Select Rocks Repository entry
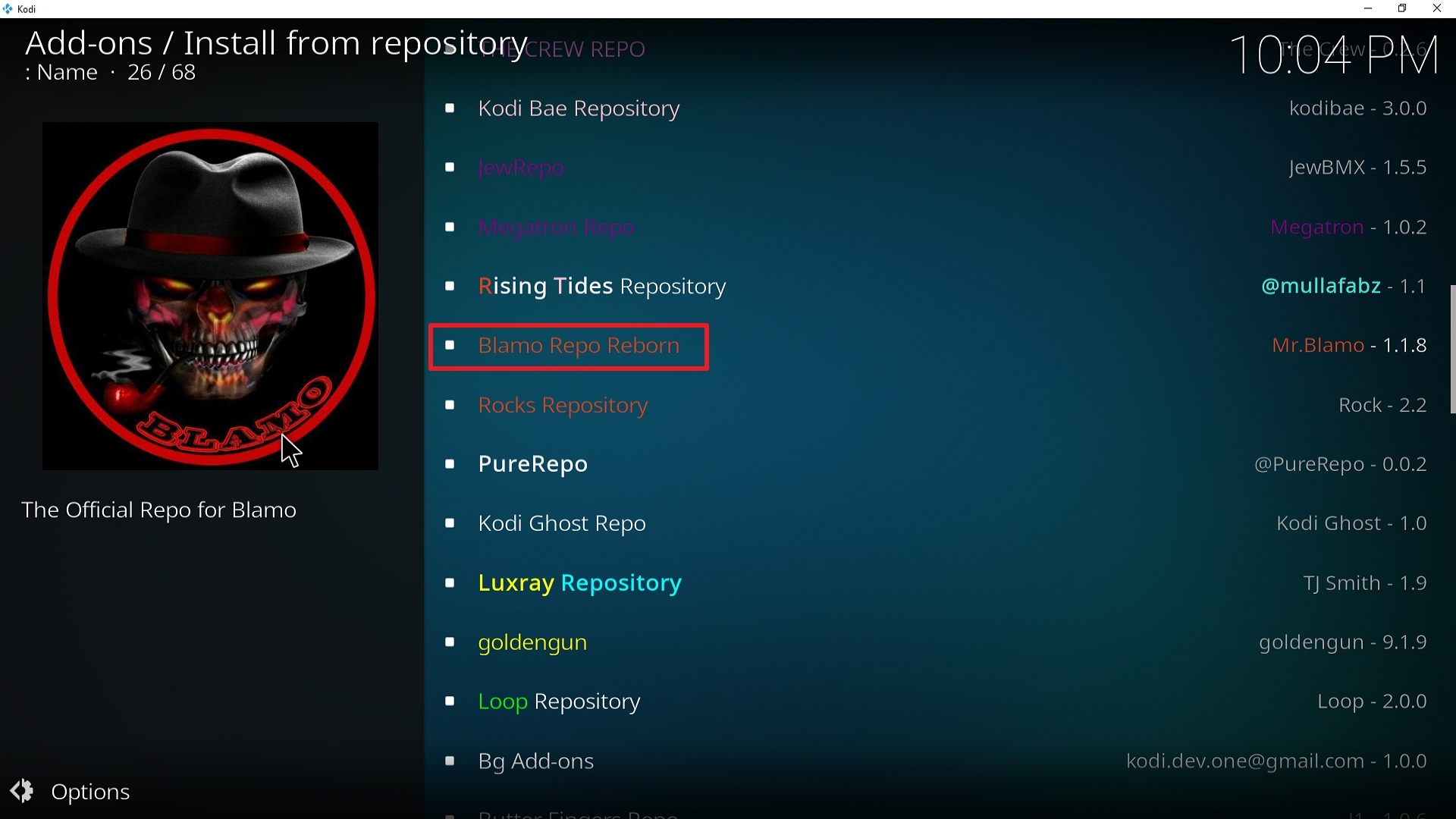The width and height of the screenshot is (1456, 819). pos(940,405)
